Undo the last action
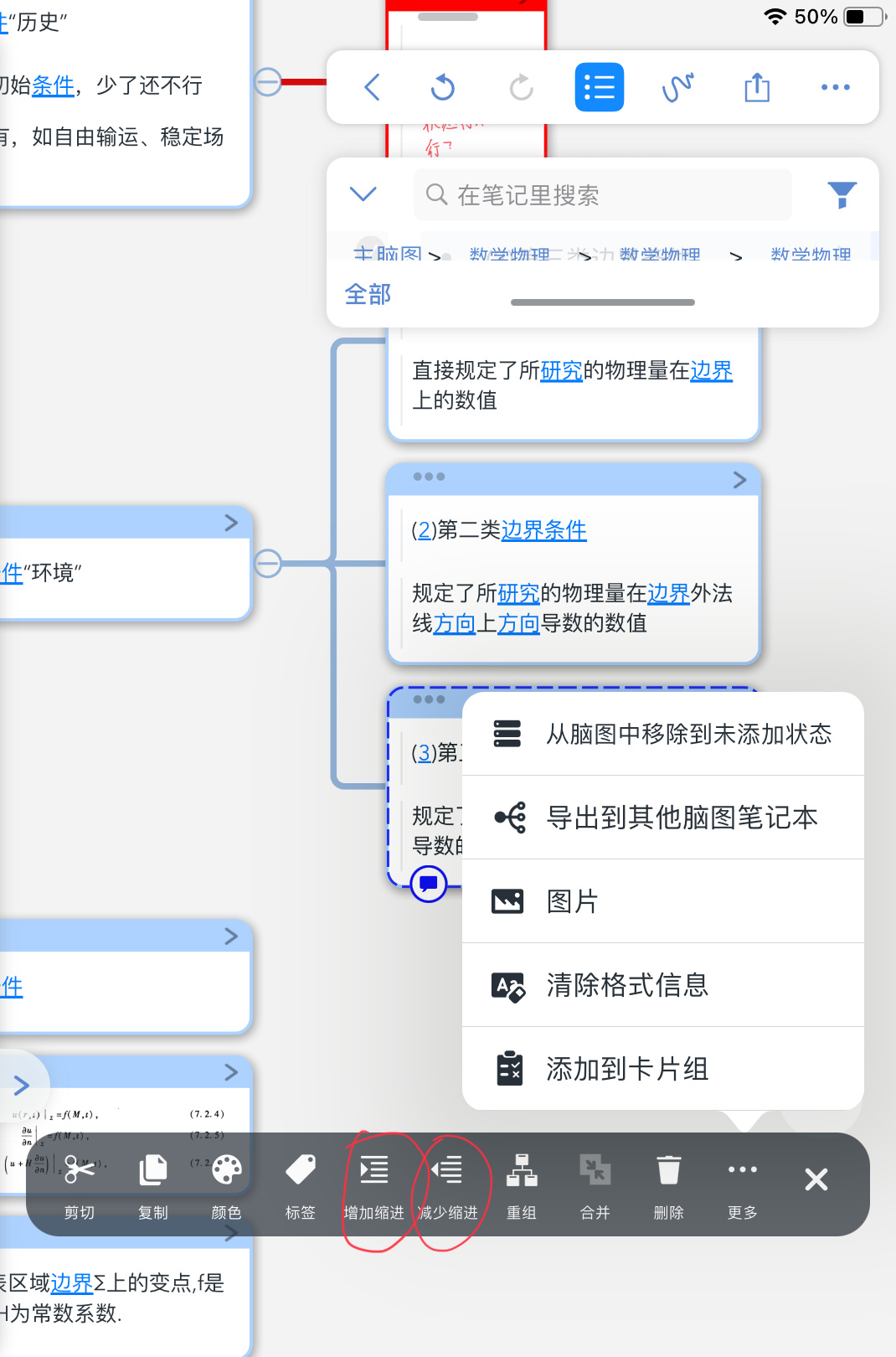The image size is (896, 1357). [443, 87]
